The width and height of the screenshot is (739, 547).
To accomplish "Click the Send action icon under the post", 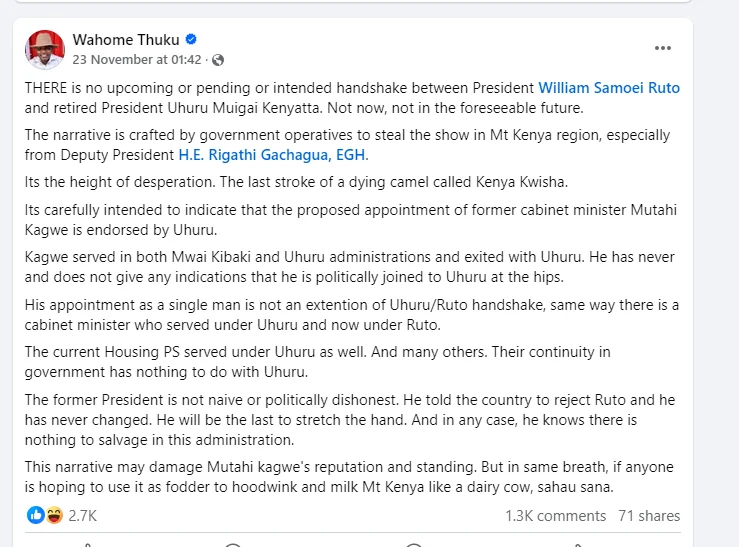I will pos(413,545).
